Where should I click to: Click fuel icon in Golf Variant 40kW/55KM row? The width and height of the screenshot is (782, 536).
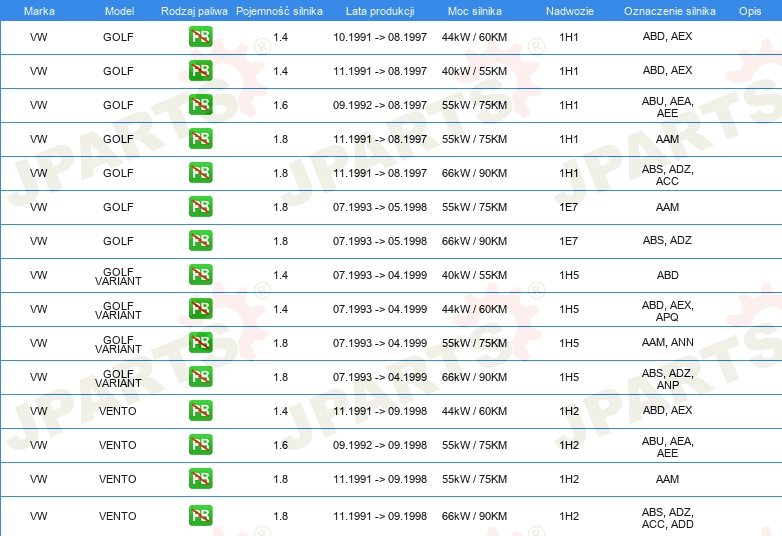[x=200, y=274]
